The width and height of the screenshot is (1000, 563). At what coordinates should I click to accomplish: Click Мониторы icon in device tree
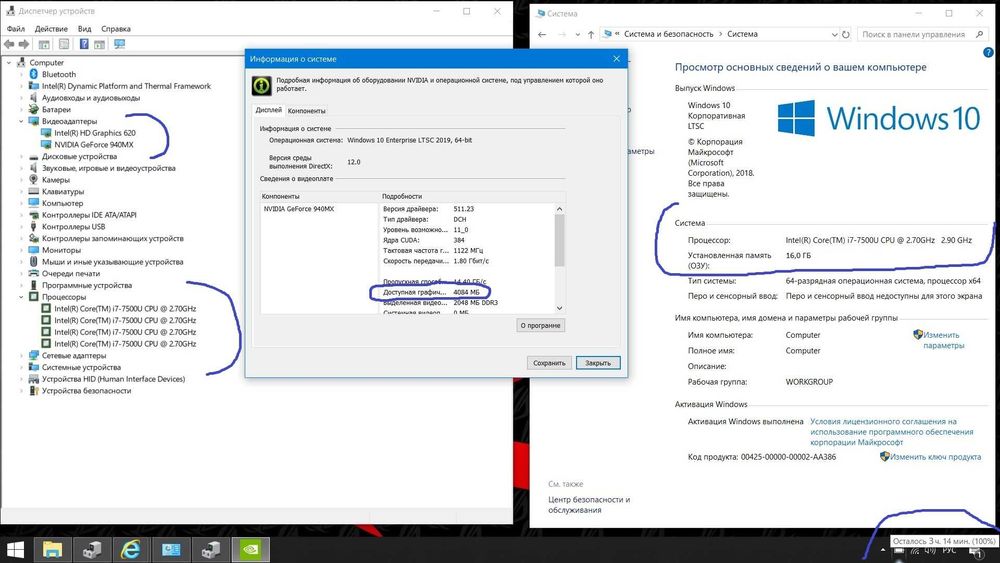(x=34, y=250)
